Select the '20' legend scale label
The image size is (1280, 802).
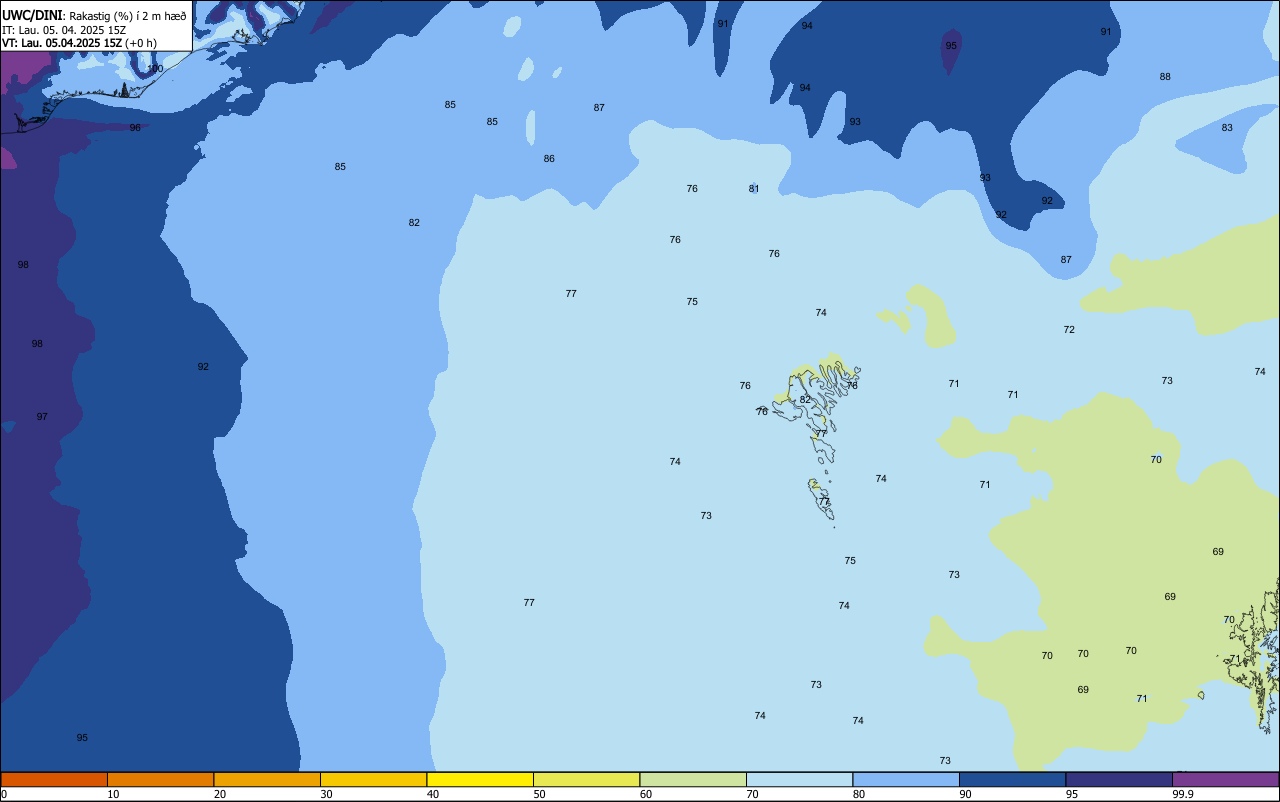pos(220,794)
